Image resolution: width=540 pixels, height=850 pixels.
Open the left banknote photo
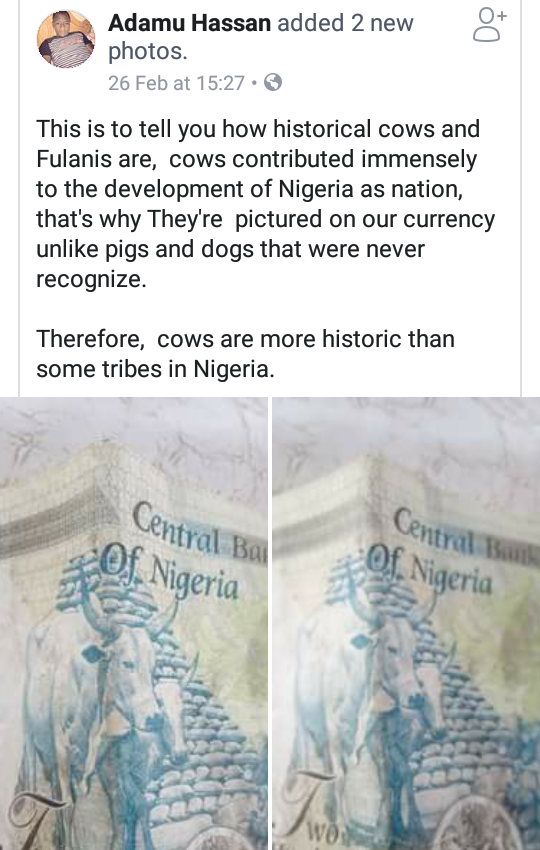pos(133,623)
